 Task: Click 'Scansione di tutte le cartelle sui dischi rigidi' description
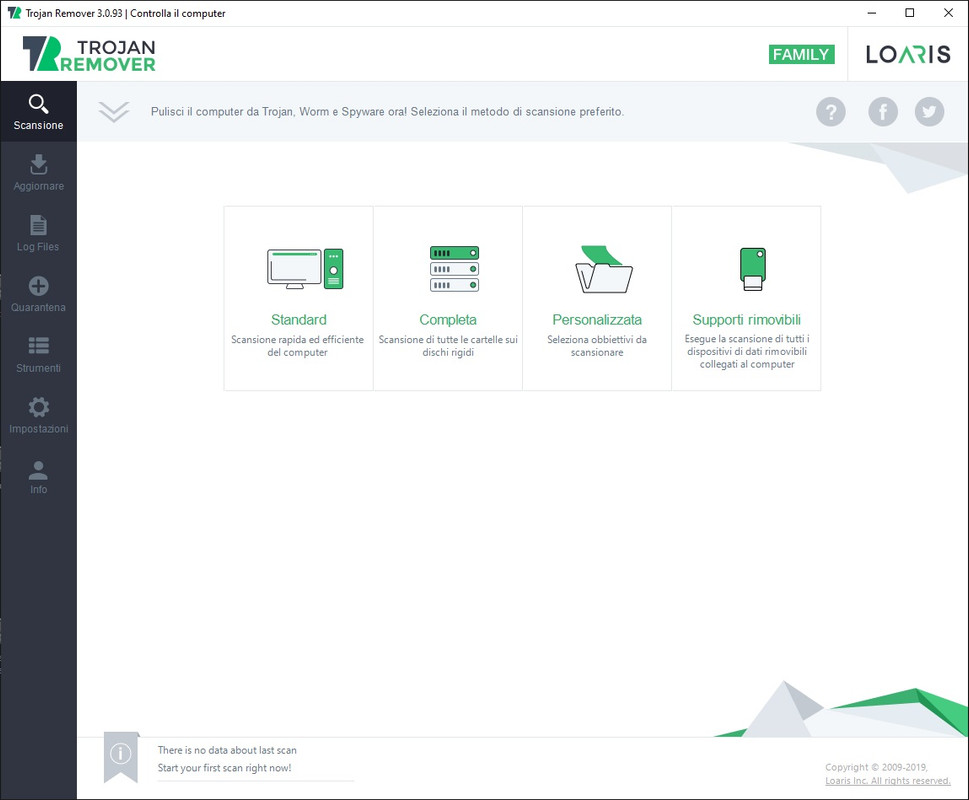click(x=448, y=346)
